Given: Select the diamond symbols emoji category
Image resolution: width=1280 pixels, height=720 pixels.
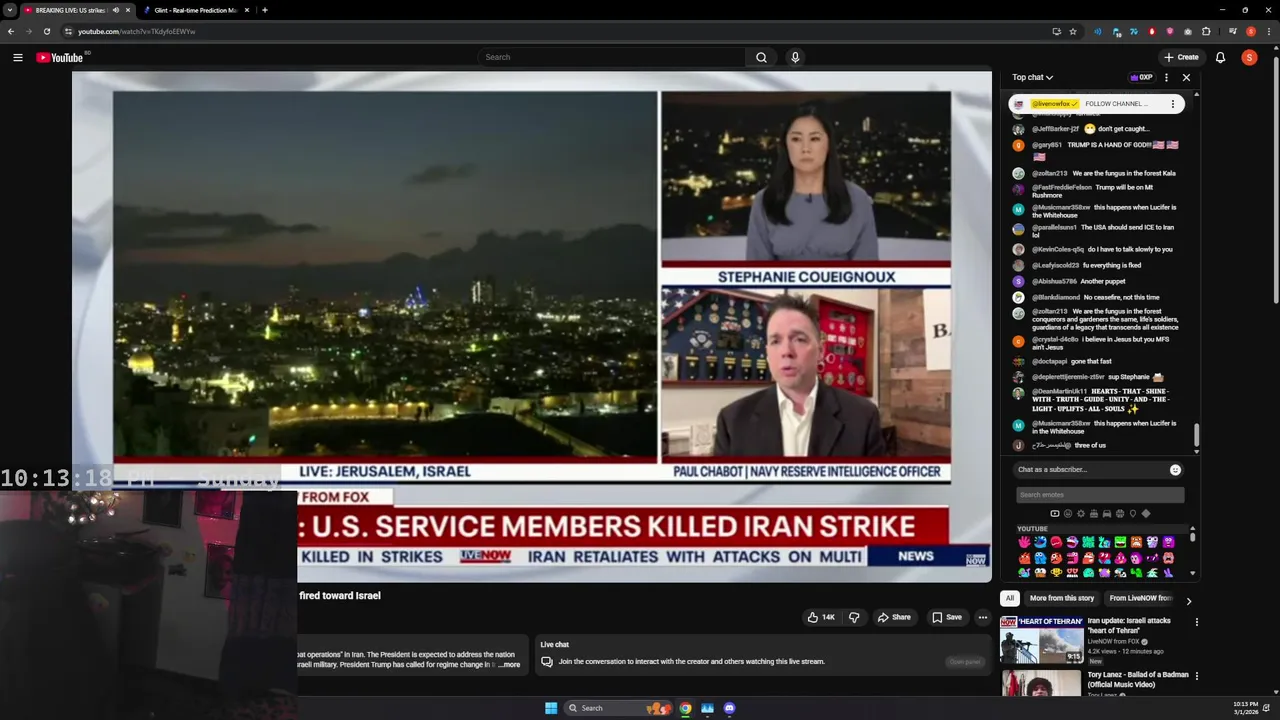Looking at the screenshot, I should 1146,514.
